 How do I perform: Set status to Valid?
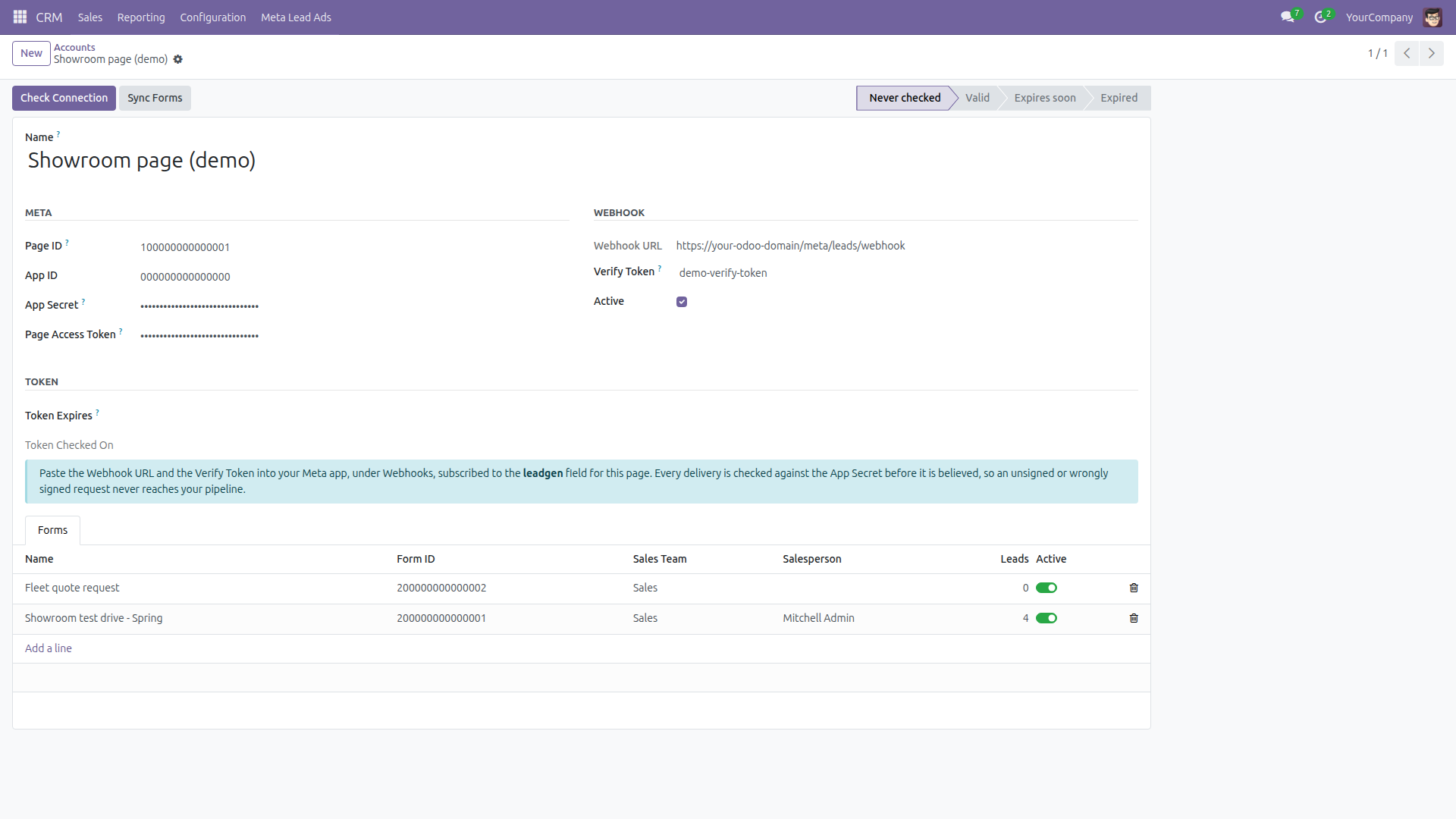point(977,98)
